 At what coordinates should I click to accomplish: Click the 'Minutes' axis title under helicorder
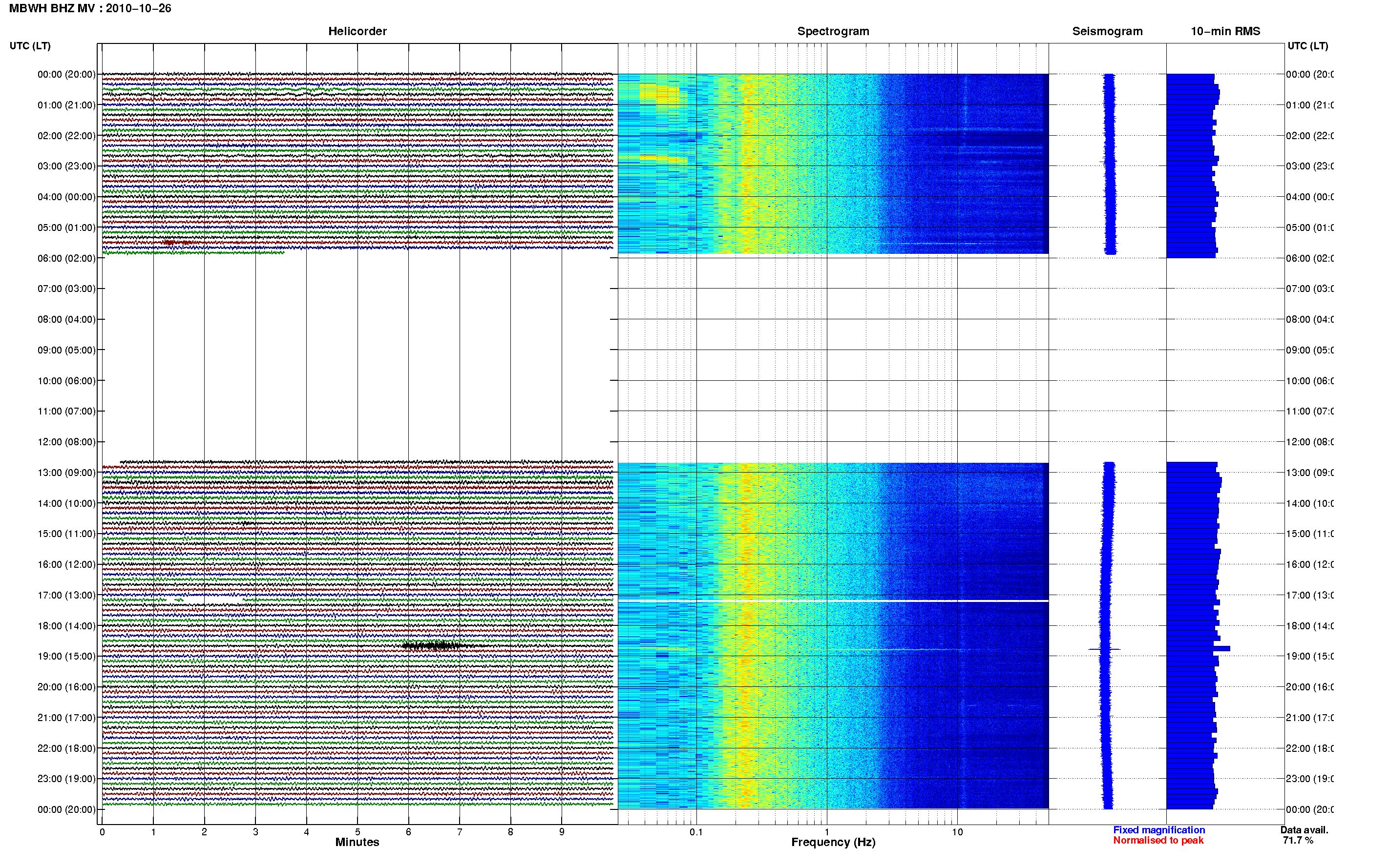357,842
